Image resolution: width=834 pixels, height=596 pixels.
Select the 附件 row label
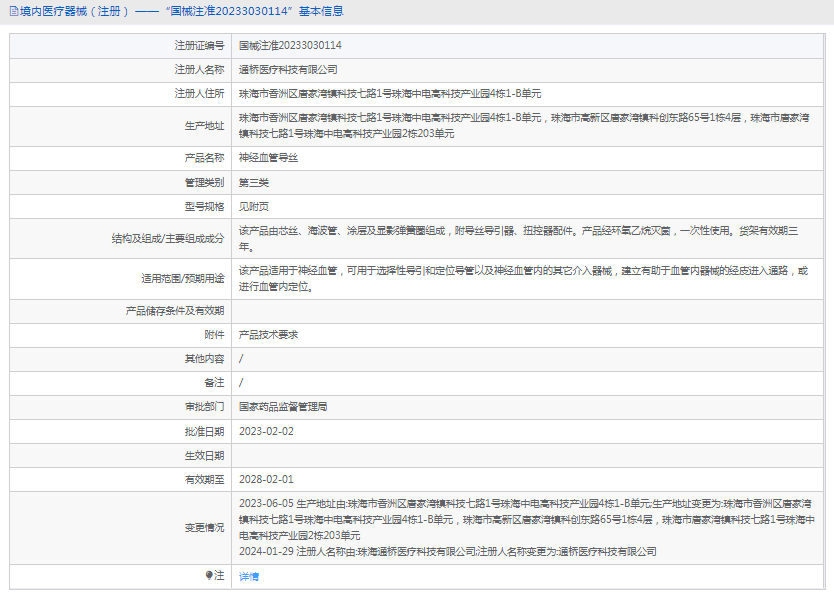pos(214,335)
